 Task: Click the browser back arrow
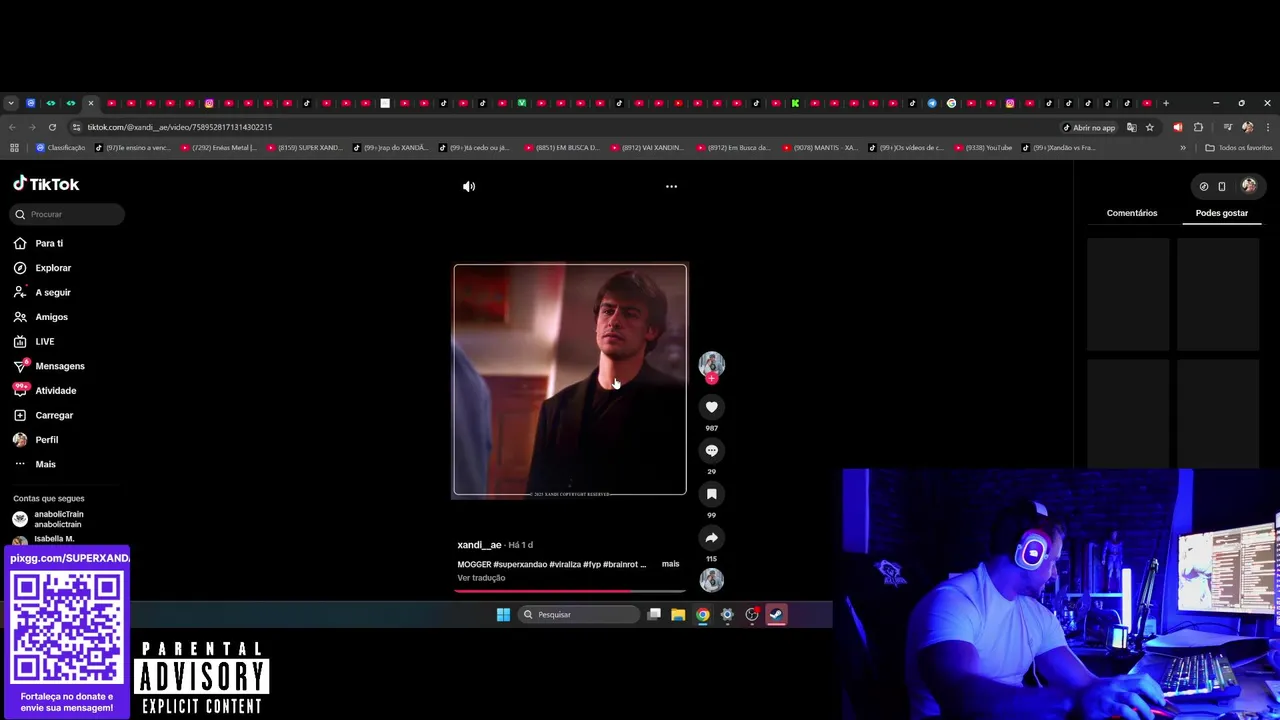12,127
